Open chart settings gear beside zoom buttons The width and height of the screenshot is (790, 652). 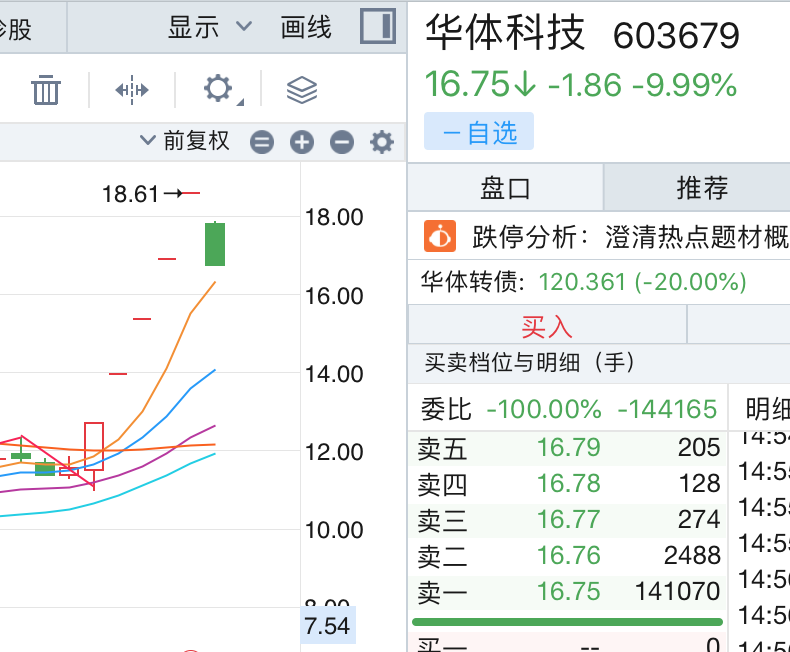(382, 142)
